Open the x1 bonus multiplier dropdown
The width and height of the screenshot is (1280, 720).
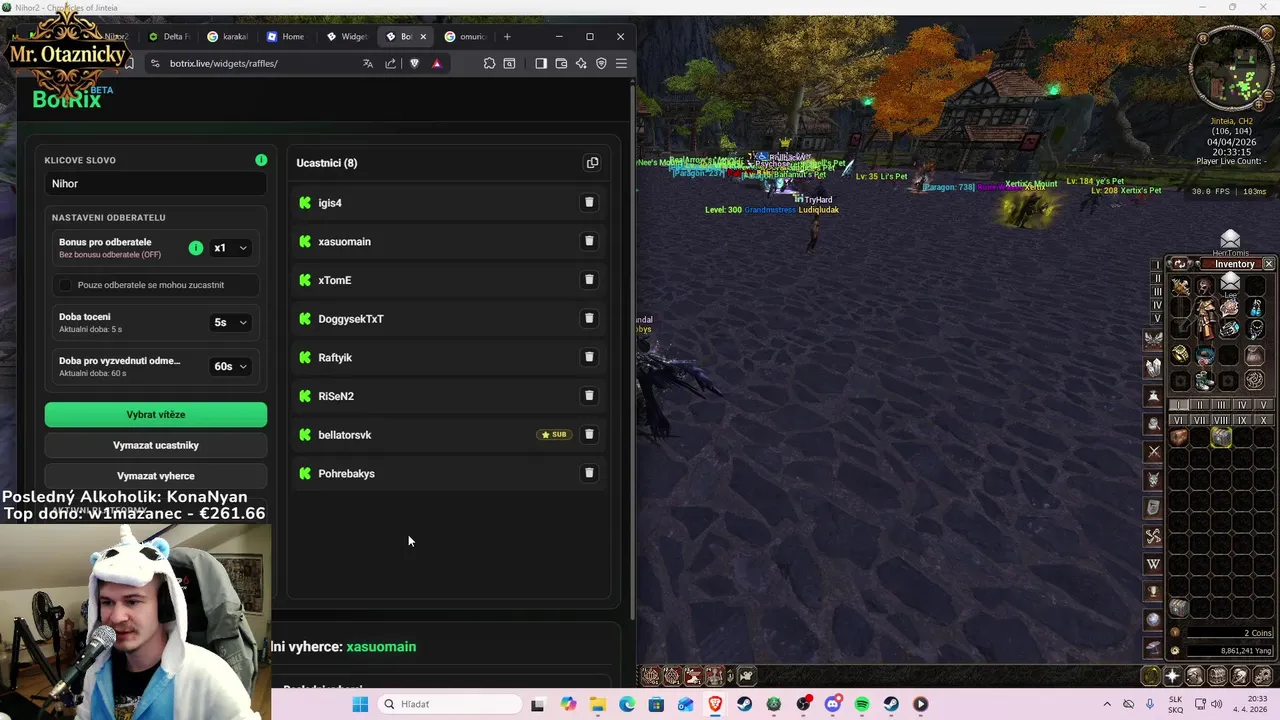coord(230,248)
